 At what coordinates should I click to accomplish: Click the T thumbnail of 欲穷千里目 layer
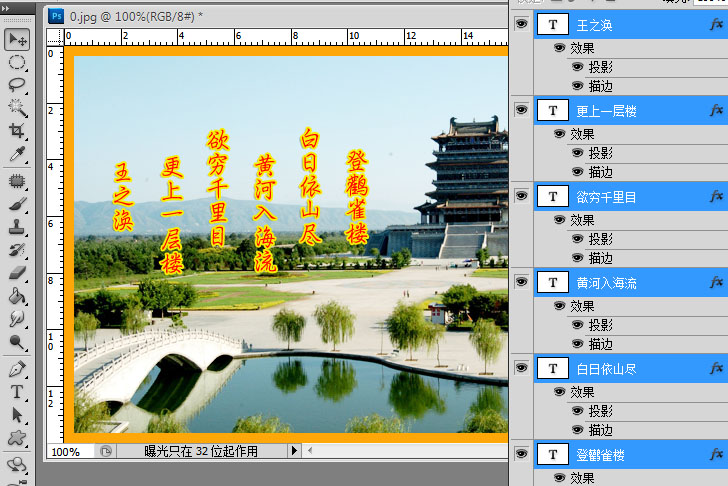[552, 196]
